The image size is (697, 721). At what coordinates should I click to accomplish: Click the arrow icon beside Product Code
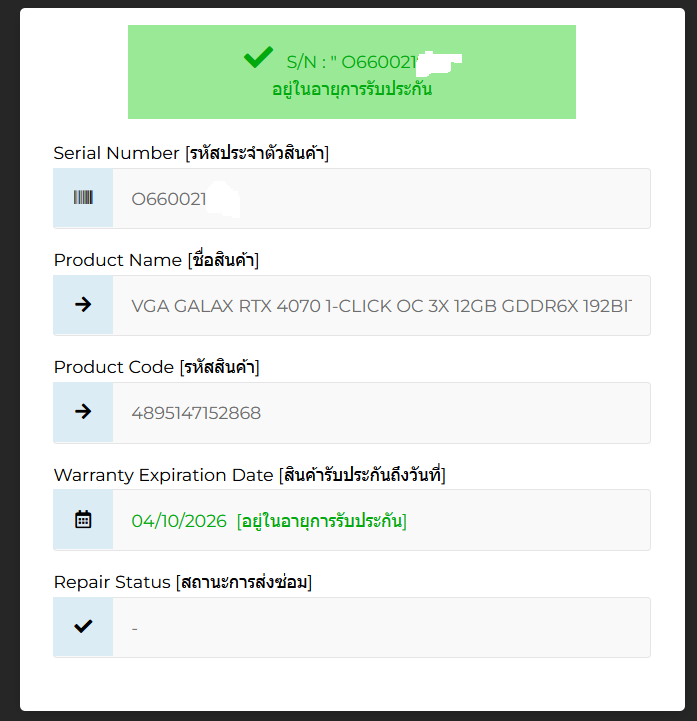[83, 412]
